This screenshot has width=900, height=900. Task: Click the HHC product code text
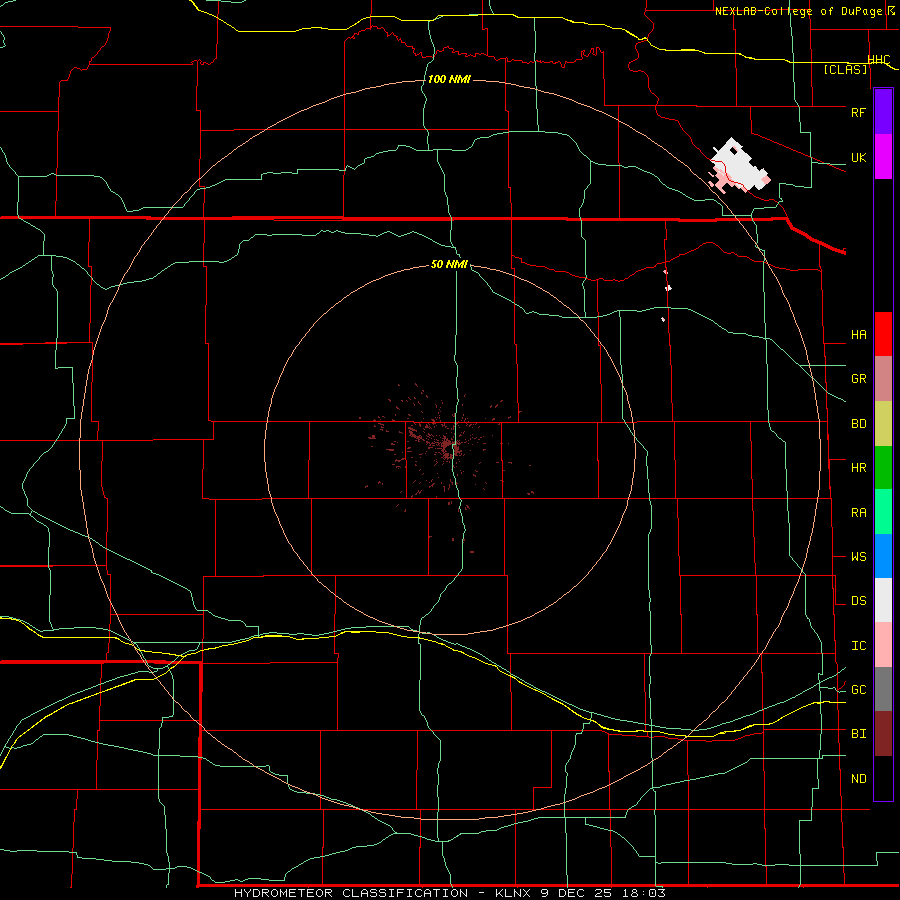pos(879,60)
